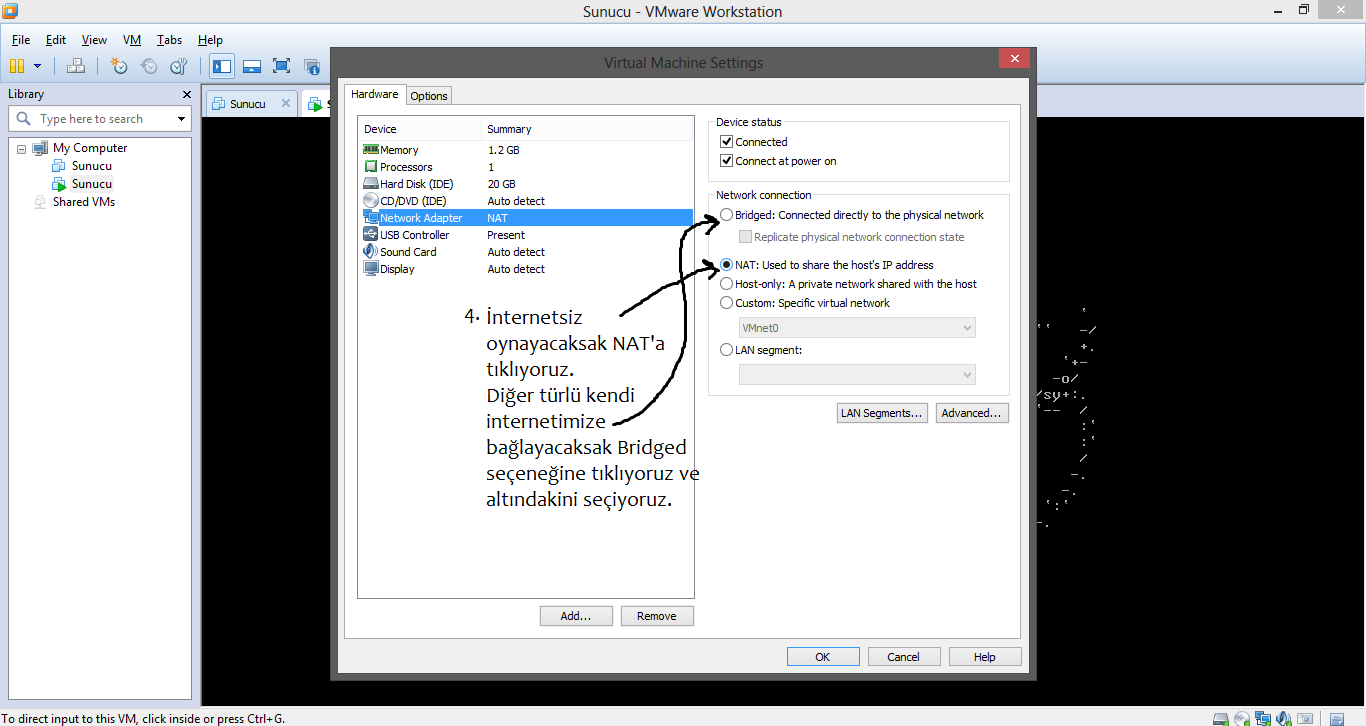Select the NAT radio button
The image size is (1366, 726).
(727, 265)
